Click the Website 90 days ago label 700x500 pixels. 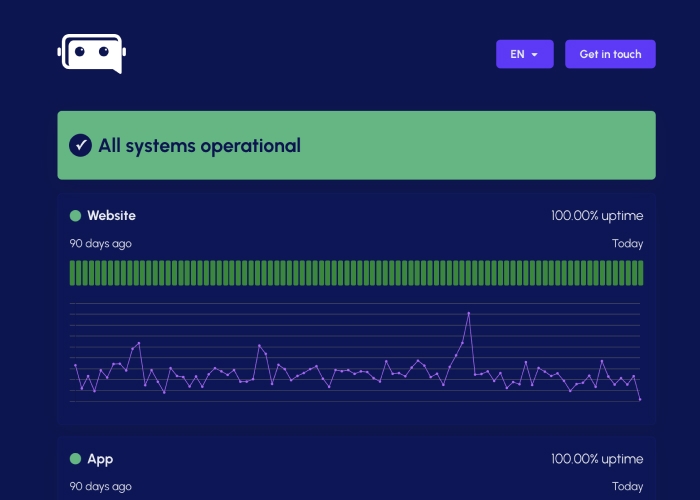tap(100, 244)
